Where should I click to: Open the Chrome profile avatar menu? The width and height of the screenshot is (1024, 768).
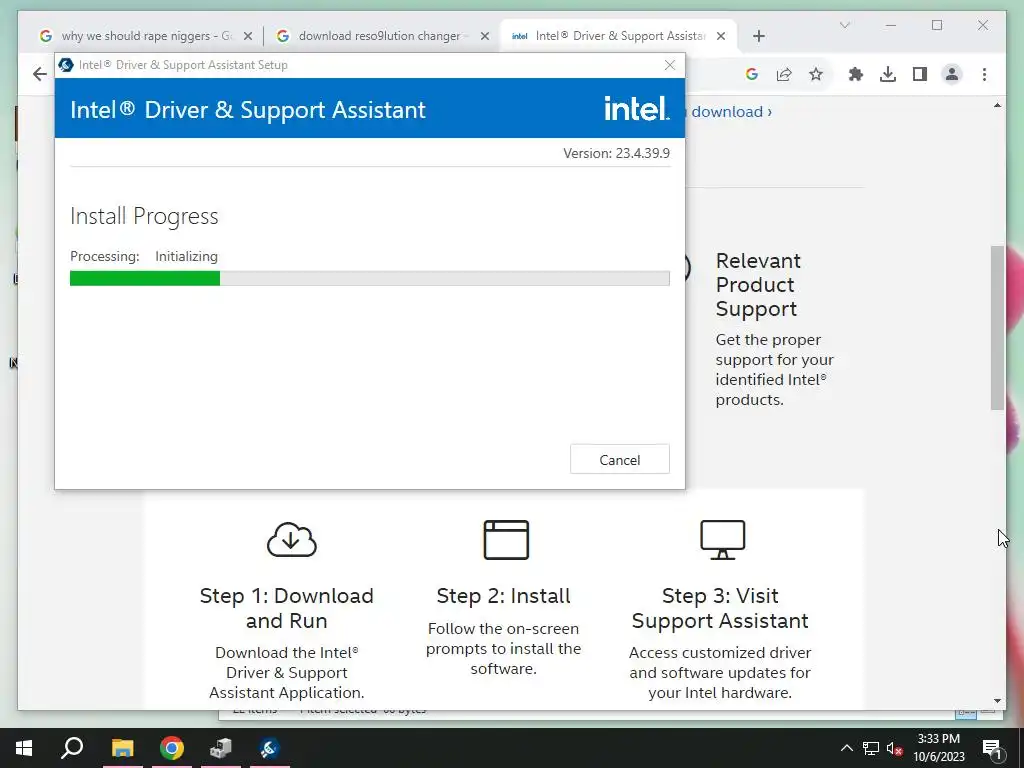(952, 74)
